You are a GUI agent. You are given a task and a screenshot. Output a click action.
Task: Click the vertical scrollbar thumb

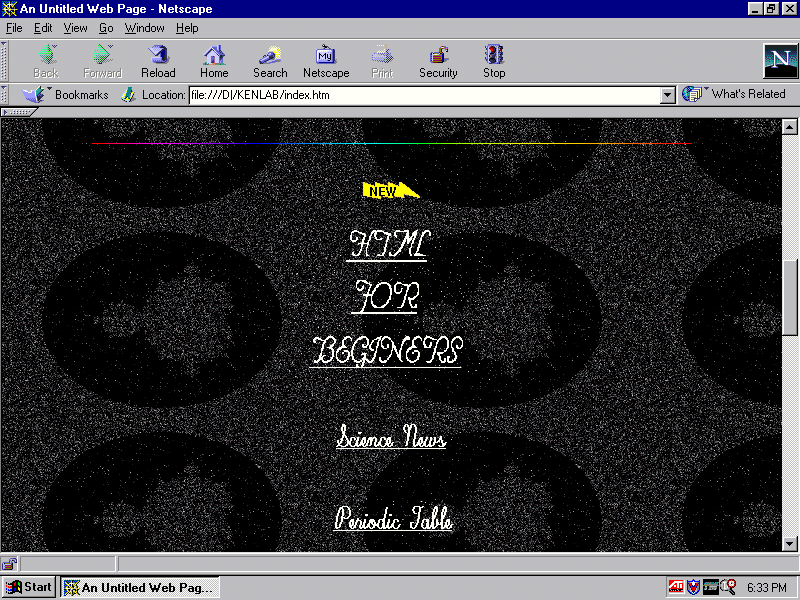point(789,297)
